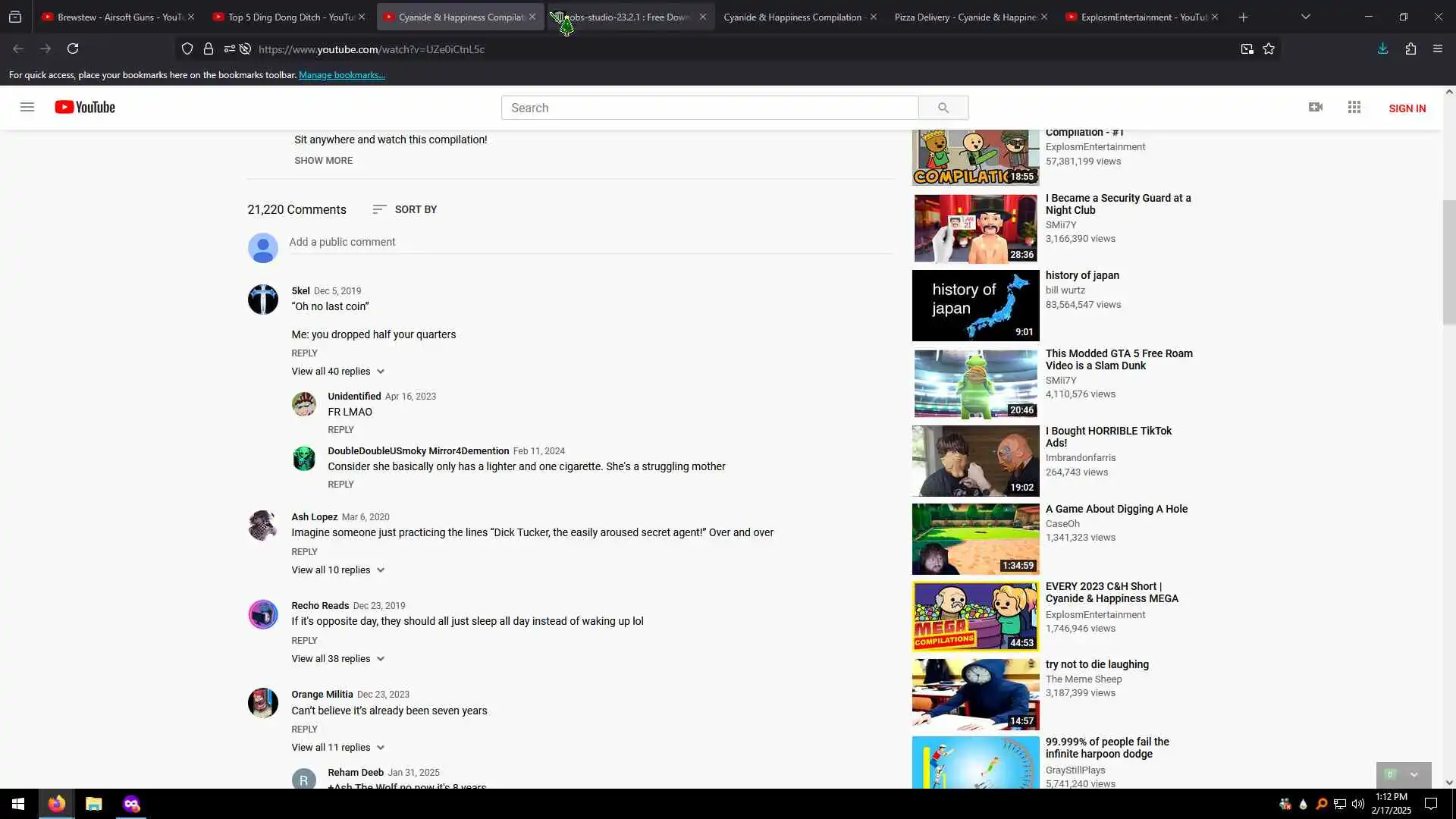
Task: Click the SIGN IN button
Action: (x=1407, y=108)
